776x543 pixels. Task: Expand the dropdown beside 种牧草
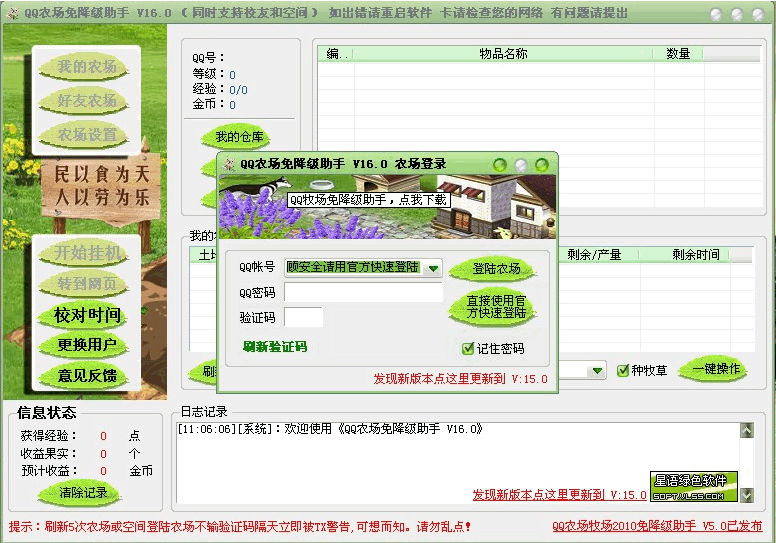(598, 370)
